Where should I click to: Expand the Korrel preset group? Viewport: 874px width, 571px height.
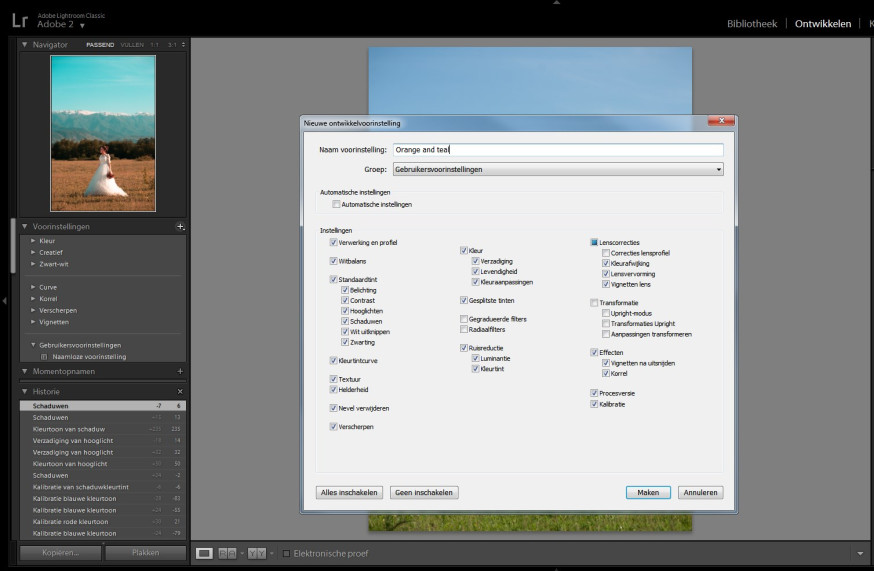(x=33, y=299)
